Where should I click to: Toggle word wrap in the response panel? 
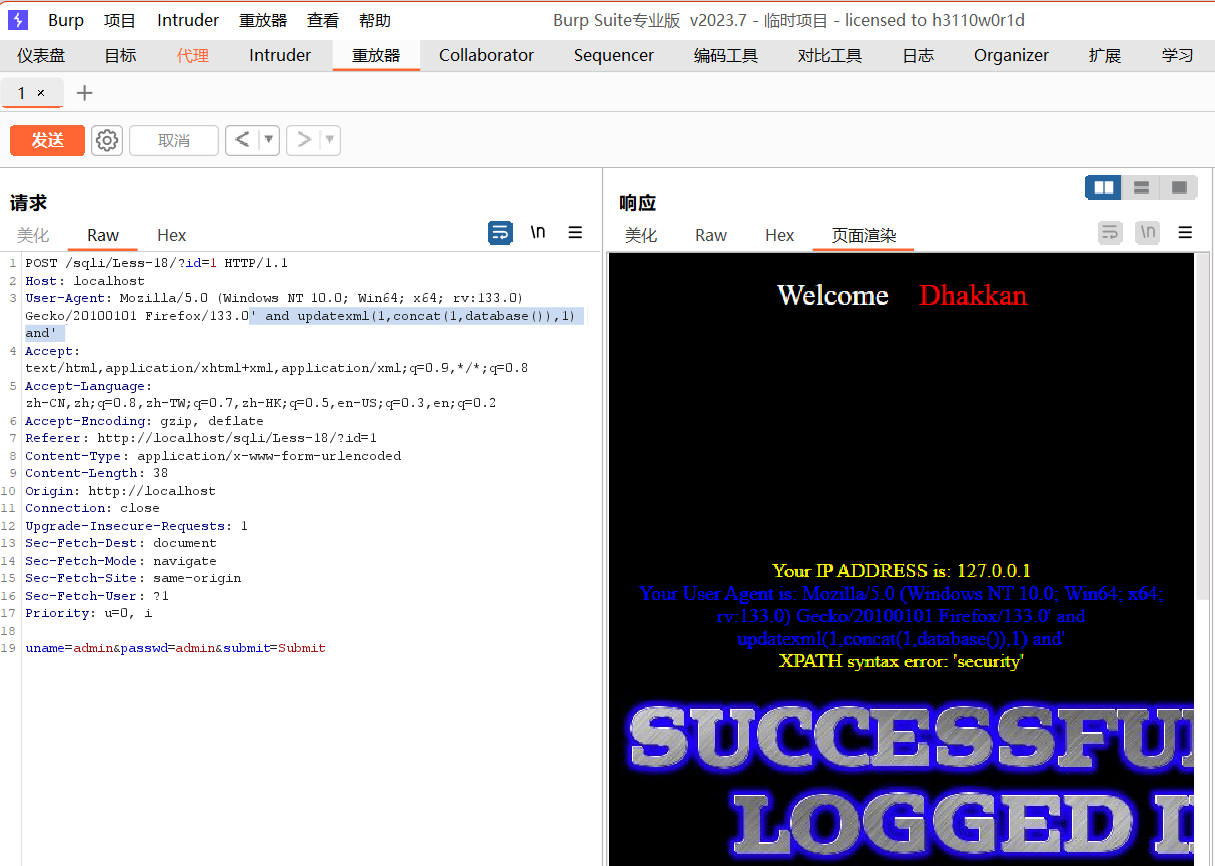click(1110, 233)
